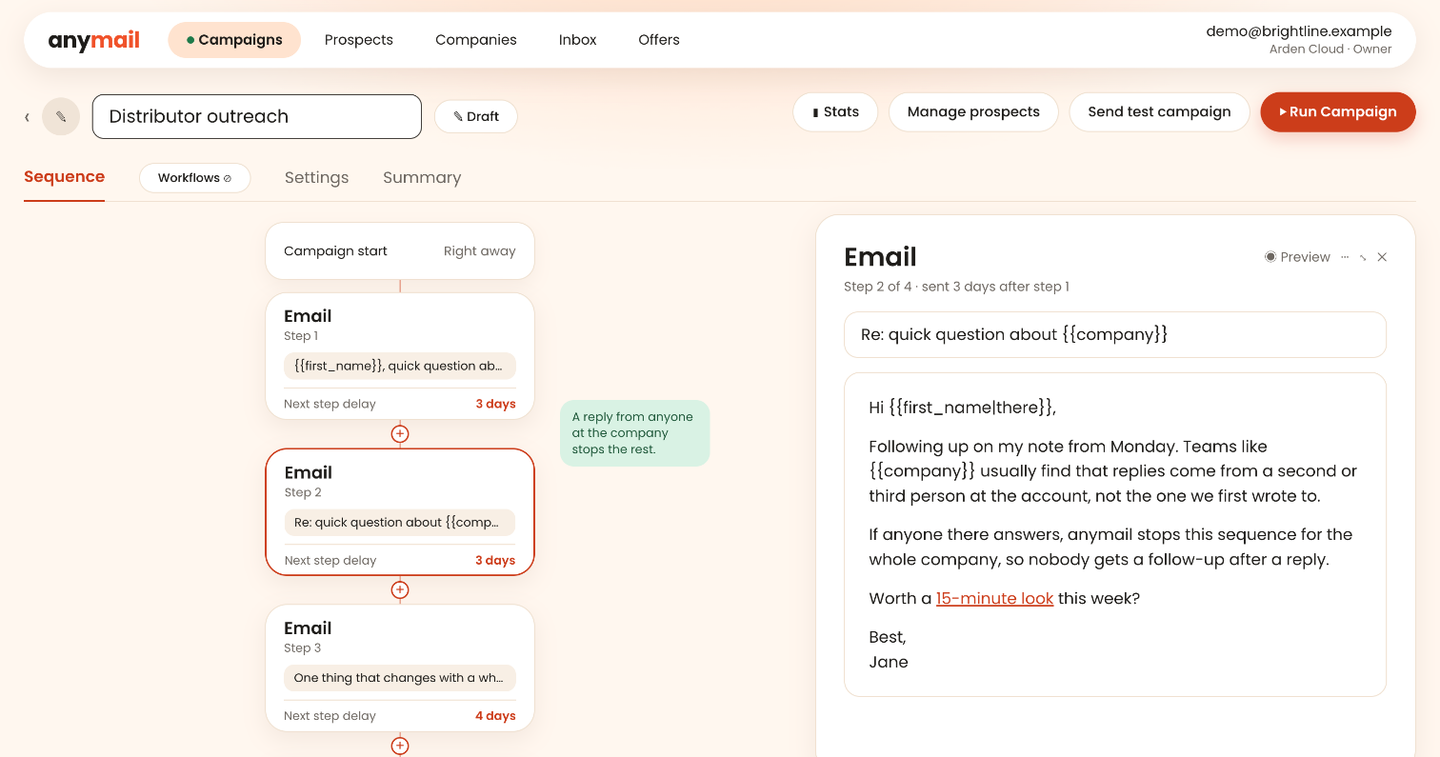Select the Sequence tab

click(x=64, y=177)
